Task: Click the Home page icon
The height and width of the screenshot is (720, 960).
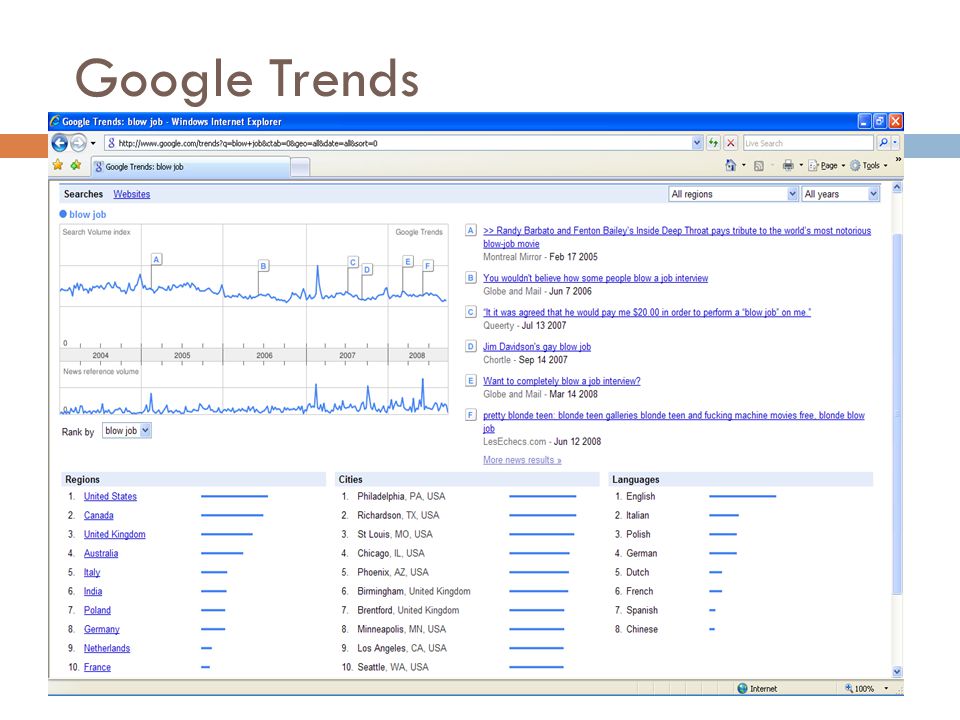Action: coord(730,165)
